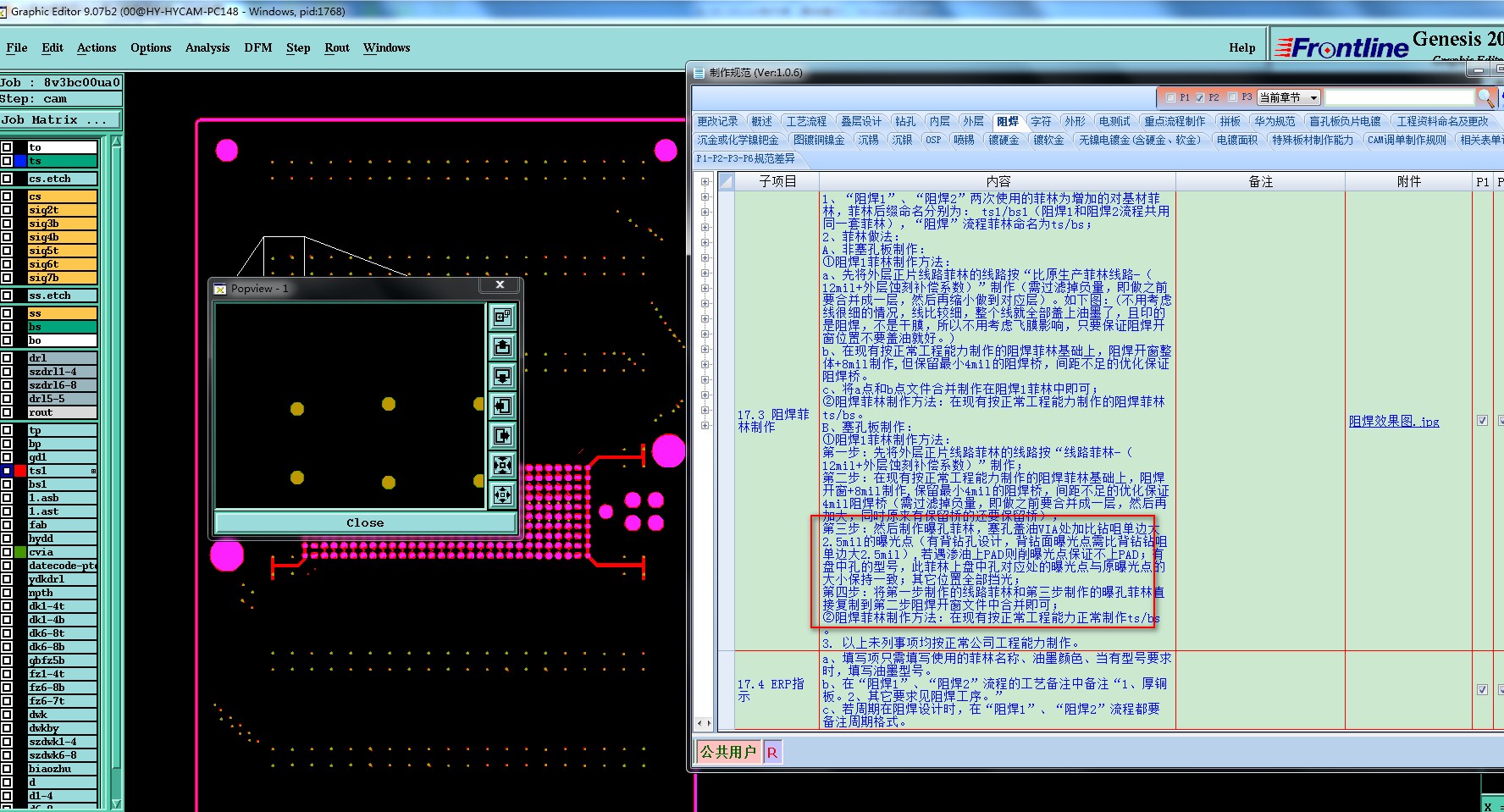The image size is (1504, 812).
Task: Click the Graphic Editor title bar icon
Action: (3, 12)
